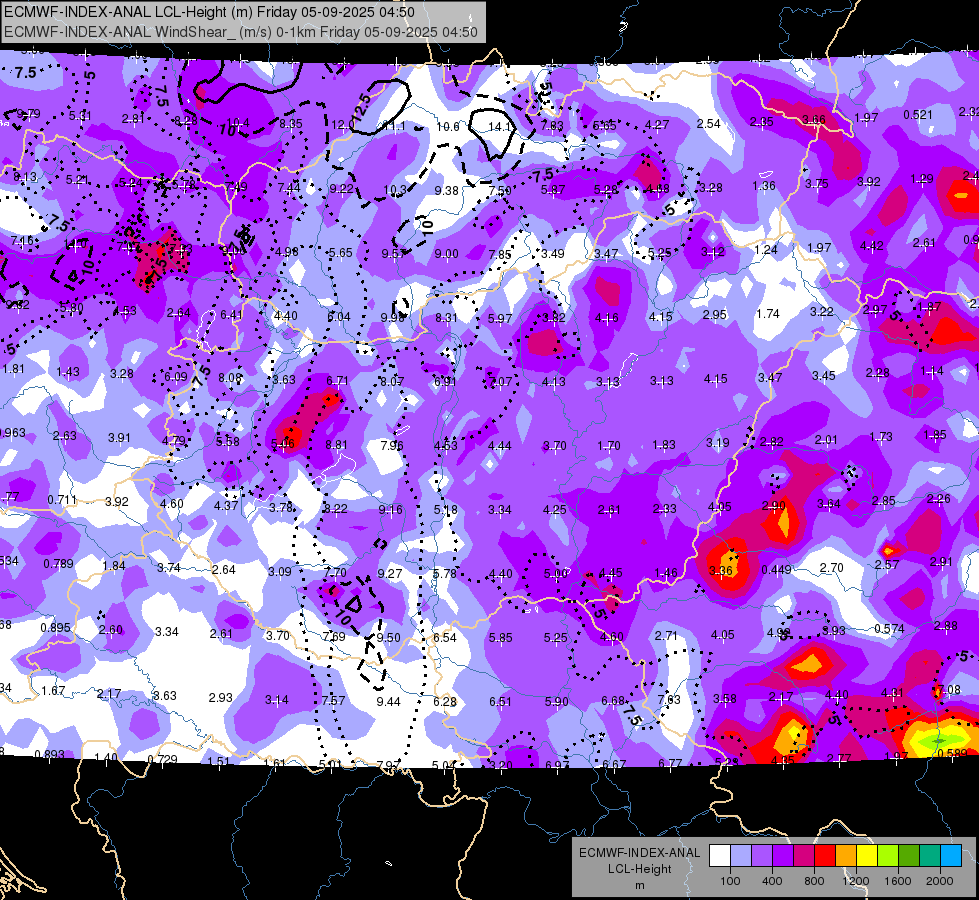Click the legend tick label 100
The width and height of the screenshot is (979, 900).
(730, 881)
